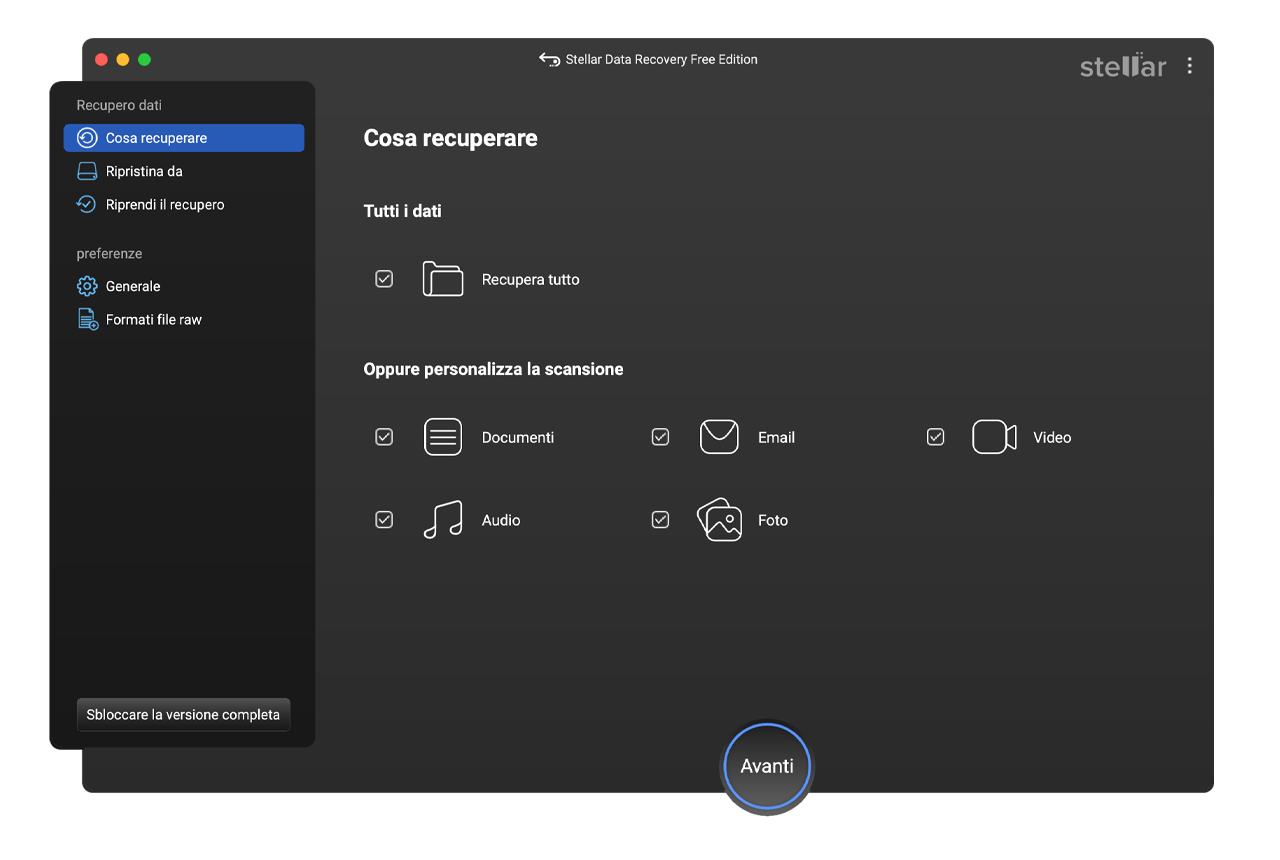This screenshot has height=860, width=1280.
Task: Click Sbloccare la versione completa button
Action: coord(183,715)
